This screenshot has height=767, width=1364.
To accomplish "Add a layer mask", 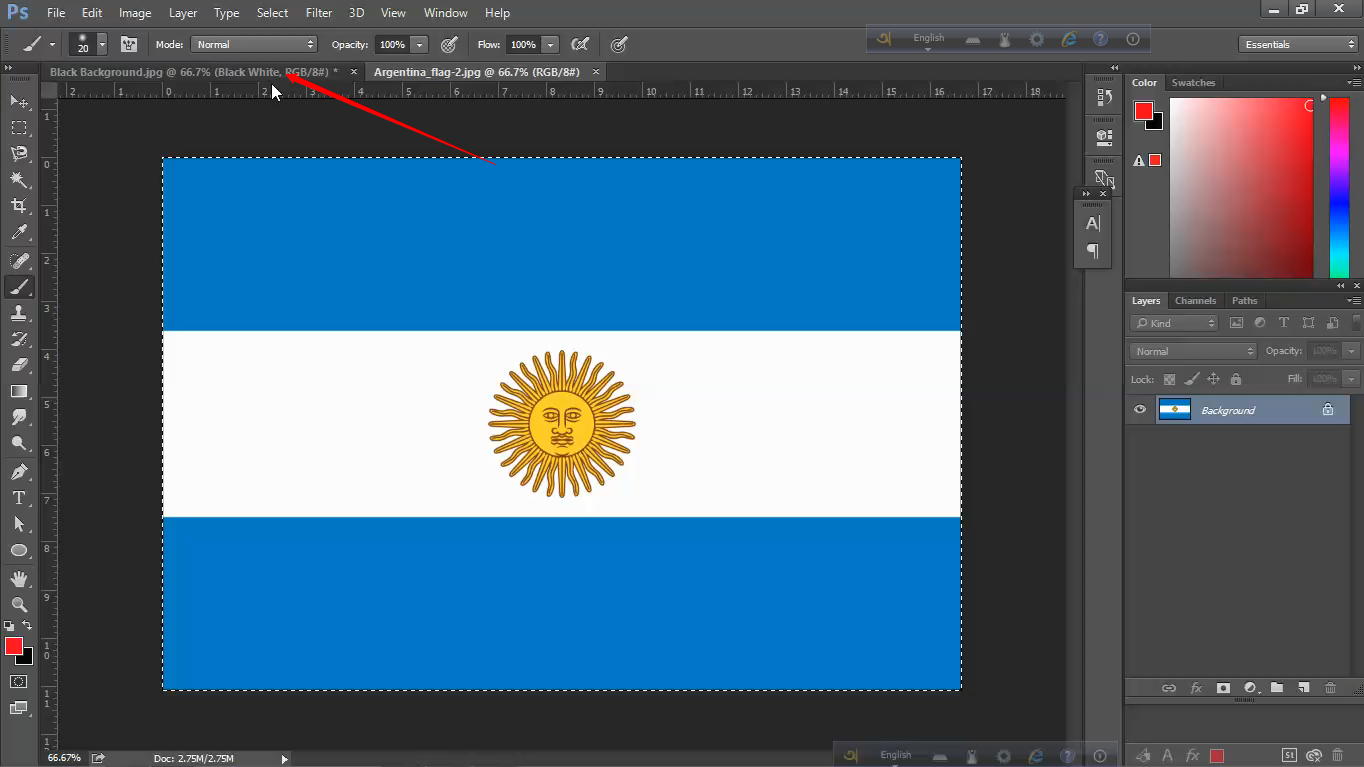I will (x=1223, y=688).
